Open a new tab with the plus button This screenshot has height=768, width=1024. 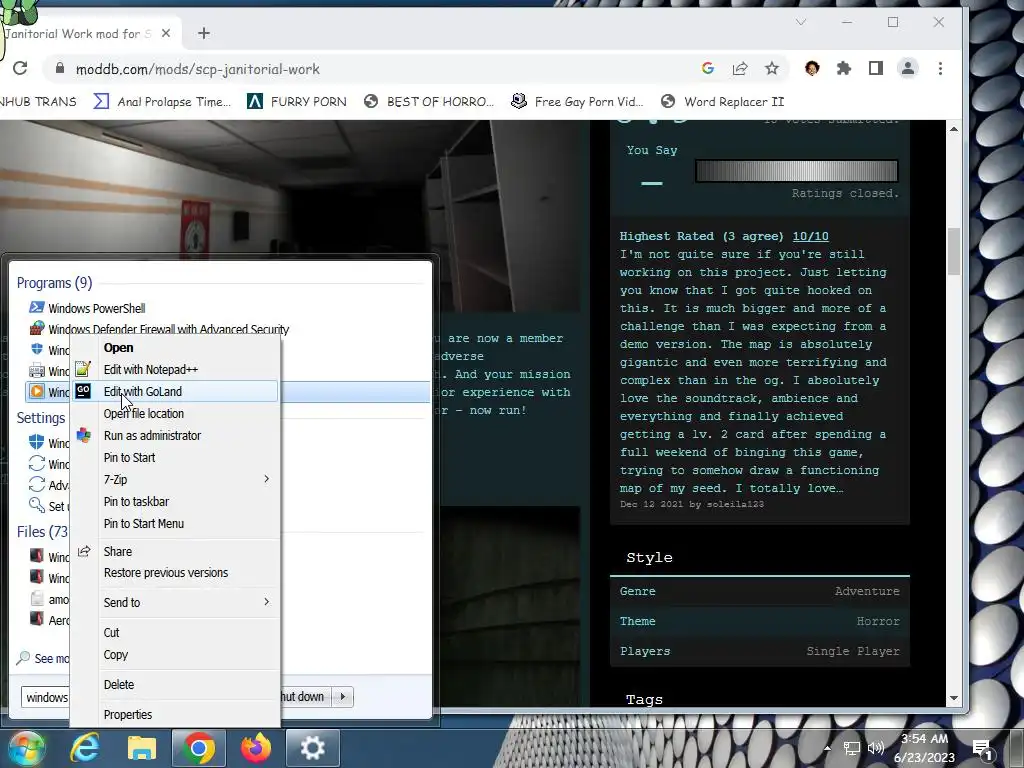point(204,33)
